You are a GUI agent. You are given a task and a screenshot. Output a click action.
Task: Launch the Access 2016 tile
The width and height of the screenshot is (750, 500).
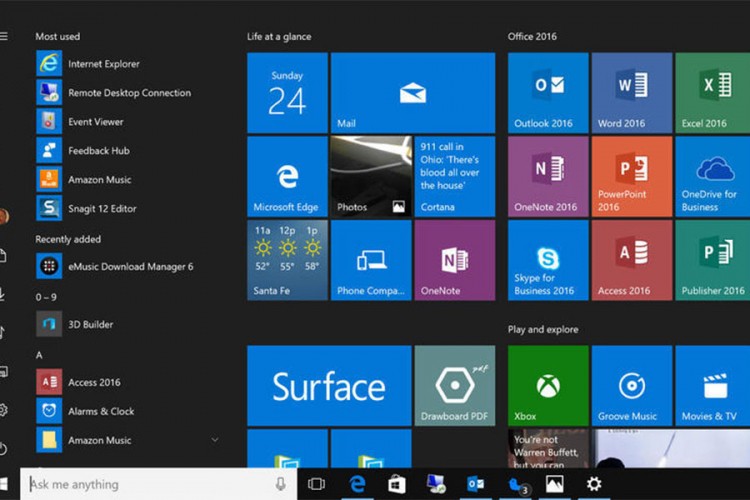[x=632, y=260]
